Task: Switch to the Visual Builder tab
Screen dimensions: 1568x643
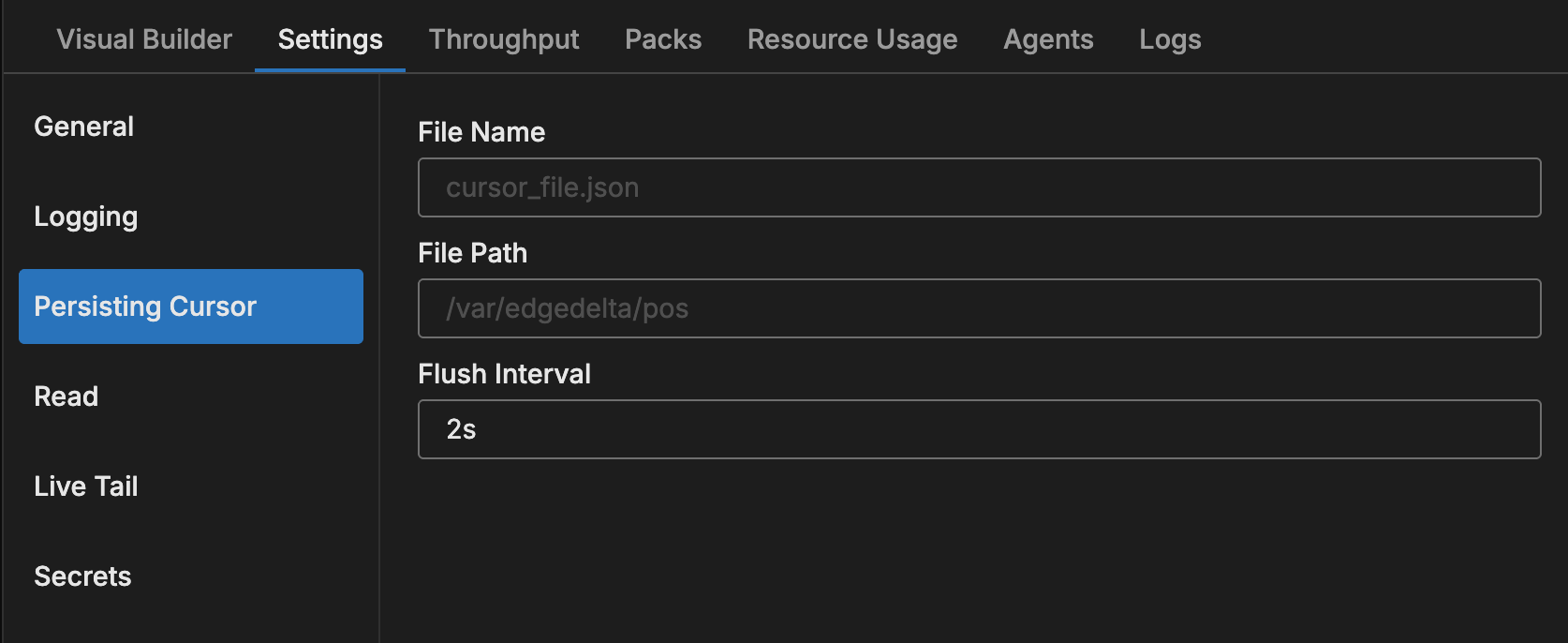Action: click(x=144, y=39)
